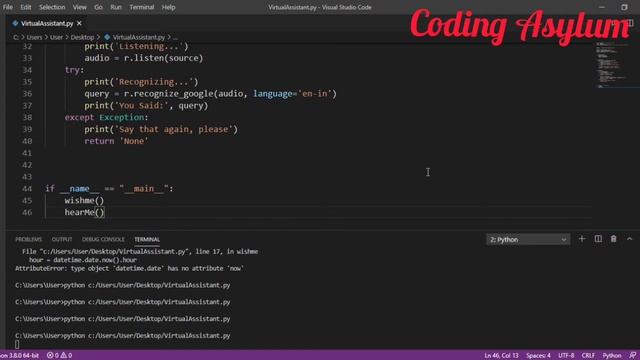
Task: Kill the terminal with trash icon
Action: click(613, 239)
